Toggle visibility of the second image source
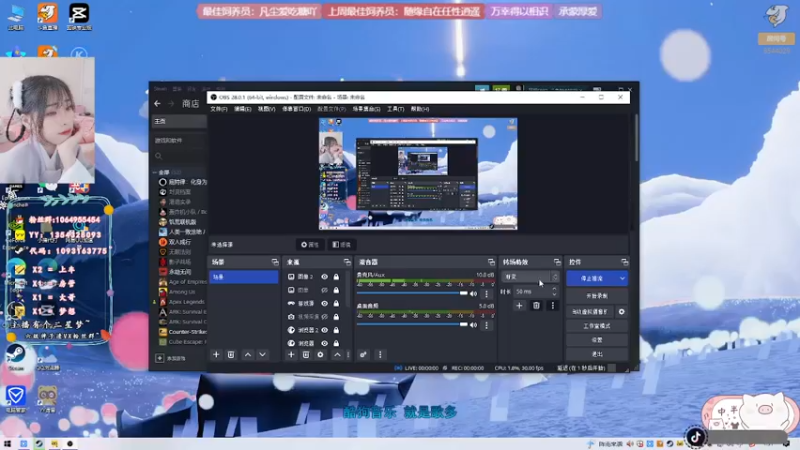This screenshot has height=450, width=800. tap(324, 290)
